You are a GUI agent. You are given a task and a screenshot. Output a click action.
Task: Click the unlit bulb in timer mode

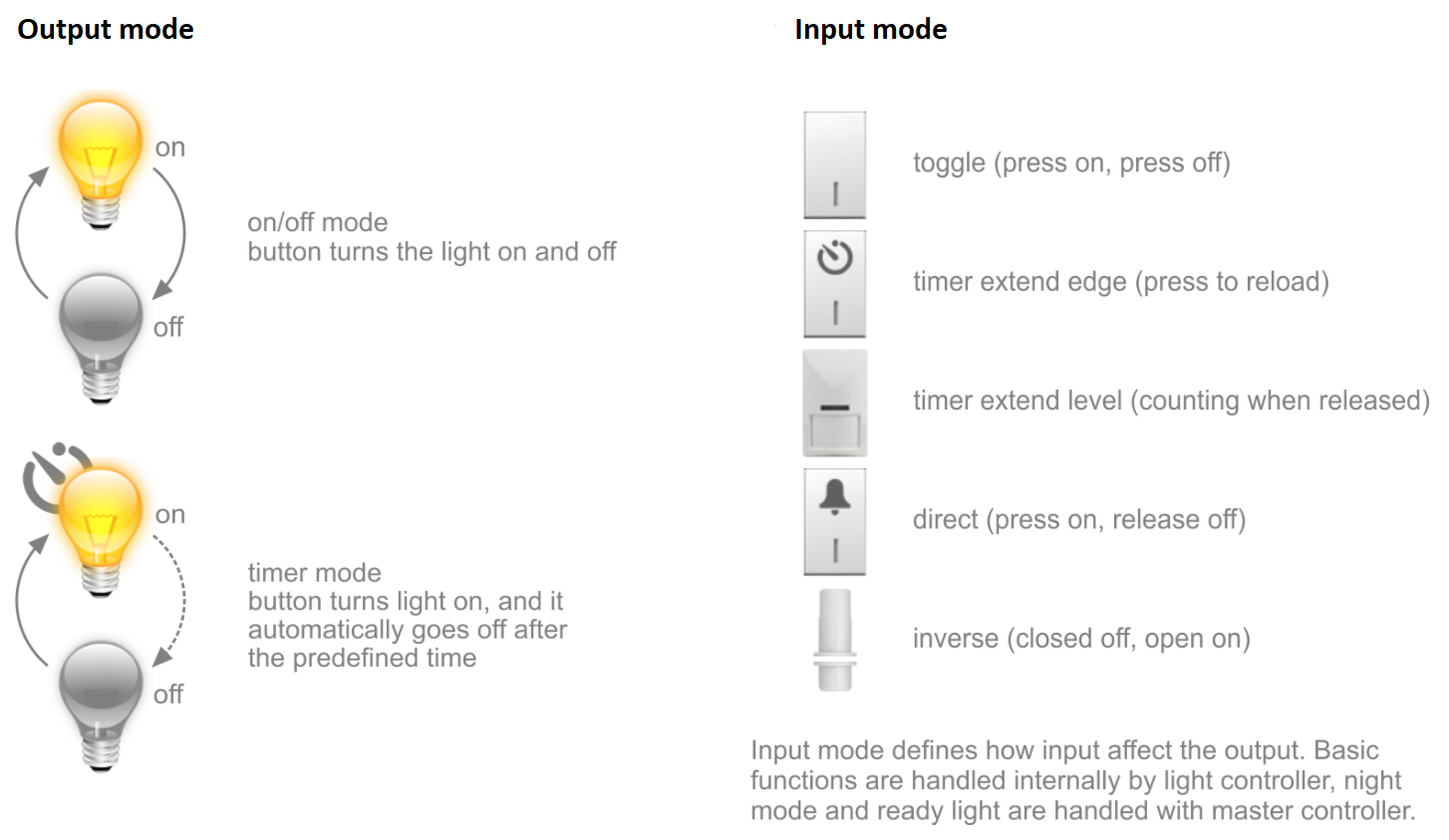click(101, 702)
